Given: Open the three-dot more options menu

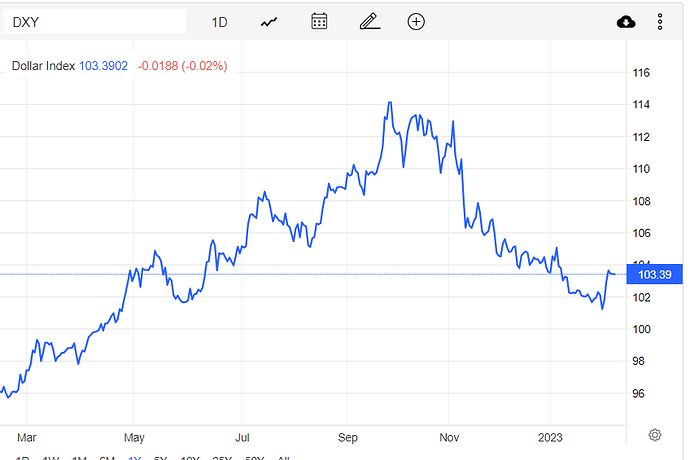Looking at the screenshot, I should pos(660,22).
